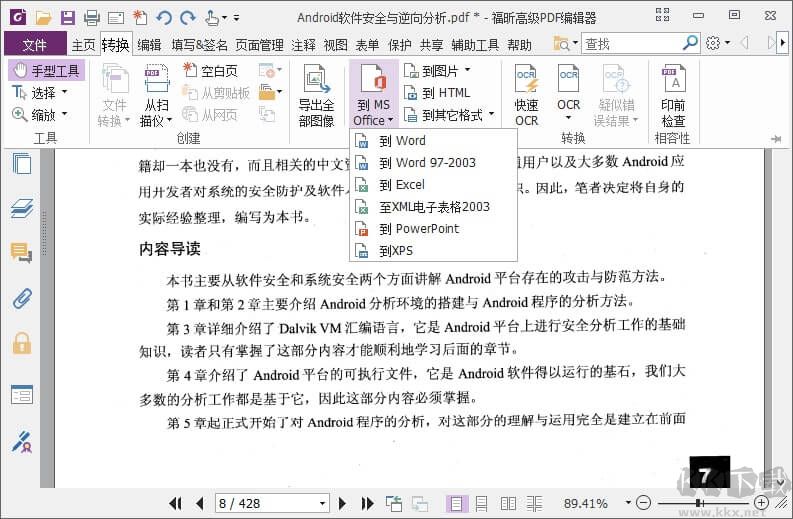Collapse the ribbon with the pin icon
Viewport: 793px width, 519px height.
click(776, 139)
